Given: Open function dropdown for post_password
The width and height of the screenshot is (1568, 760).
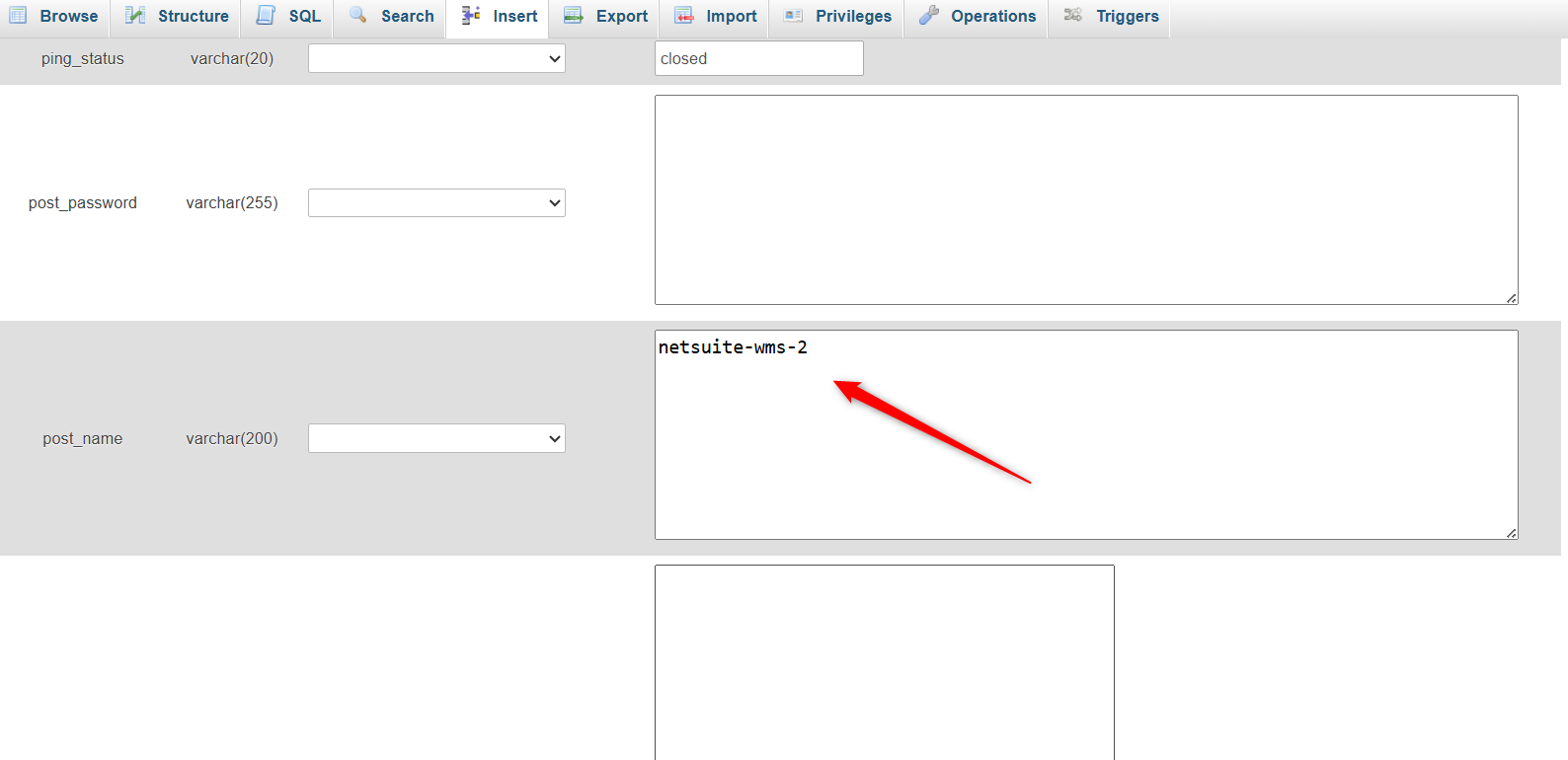Looking at the screenshot, I should point(436,202).
